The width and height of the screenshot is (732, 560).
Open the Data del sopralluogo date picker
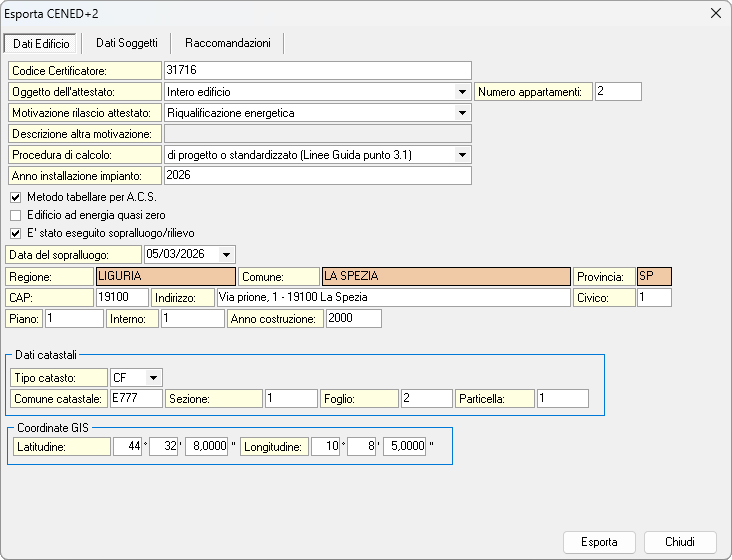226,254
